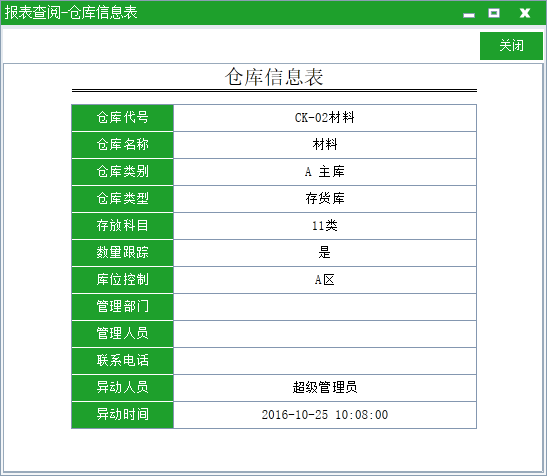Select the 存放科目 label cell

coord(122,226)
